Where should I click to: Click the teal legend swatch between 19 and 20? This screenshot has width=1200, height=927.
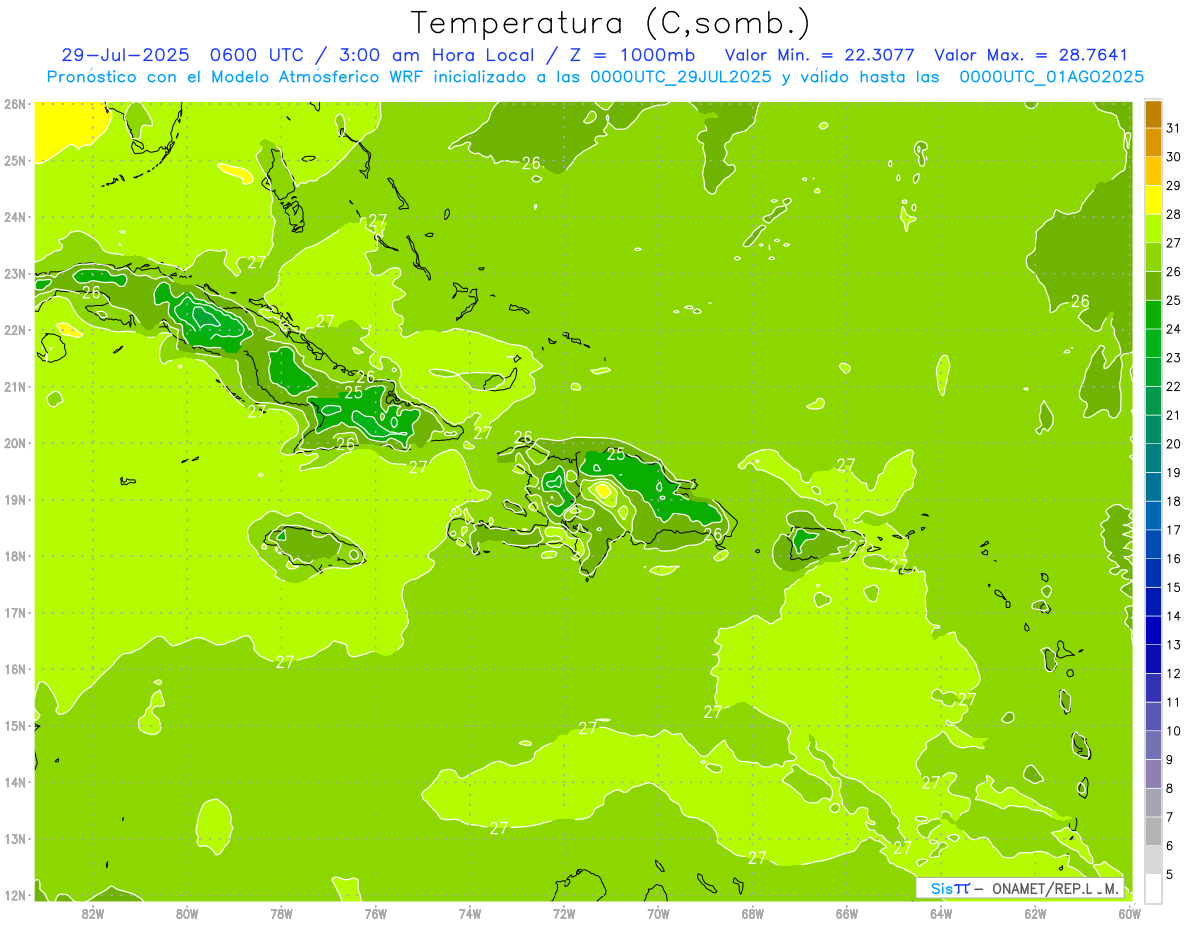[x=1154, y=457]
